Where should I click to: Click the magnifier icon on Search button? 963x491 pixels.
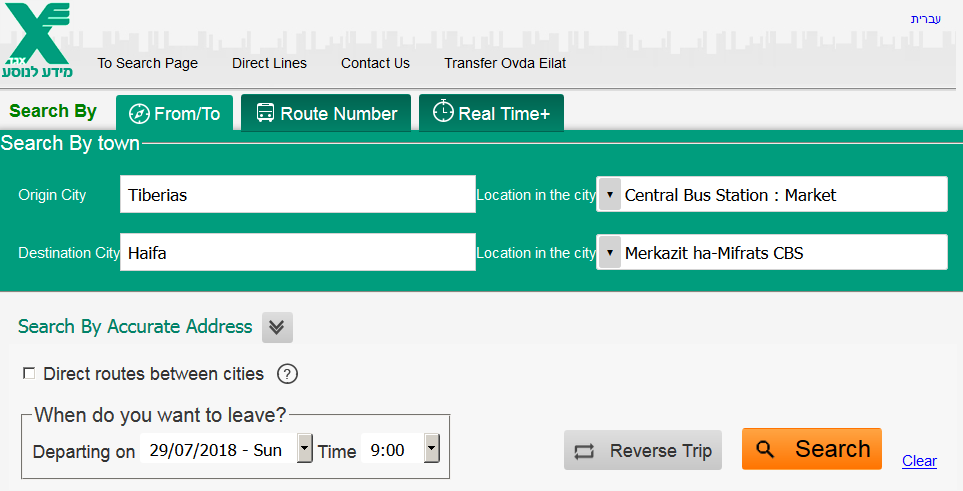pos(766,449)
